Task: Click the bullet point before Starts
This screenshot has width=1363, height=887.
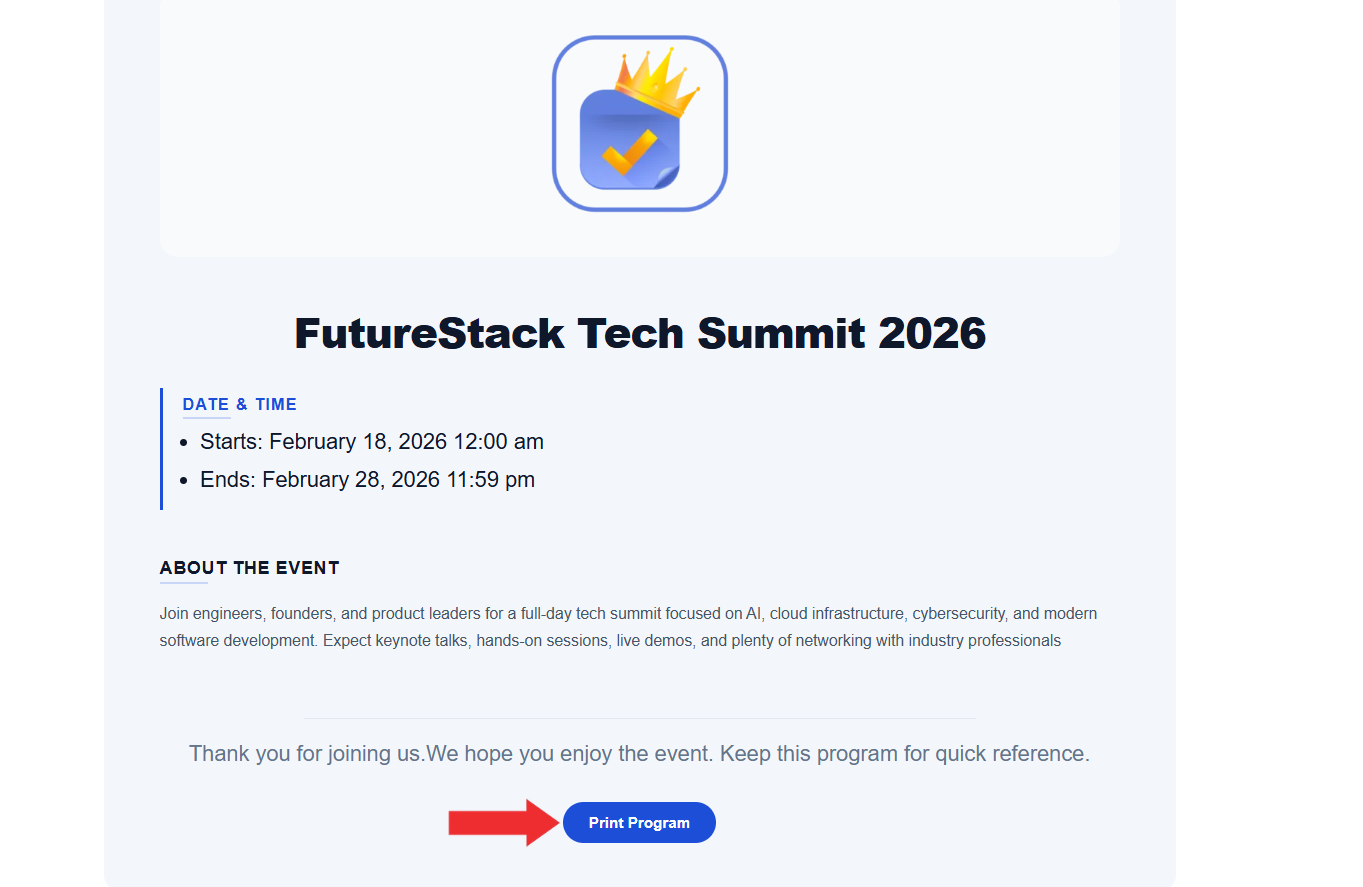Action: 183,442
